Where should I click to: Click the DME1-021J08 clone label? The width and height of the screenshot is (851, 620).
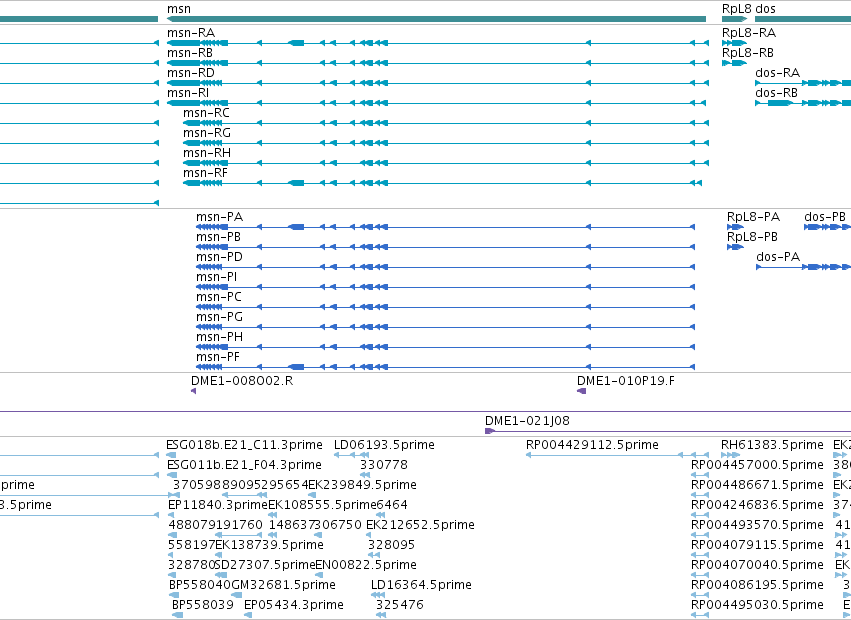tap(528, 421)
